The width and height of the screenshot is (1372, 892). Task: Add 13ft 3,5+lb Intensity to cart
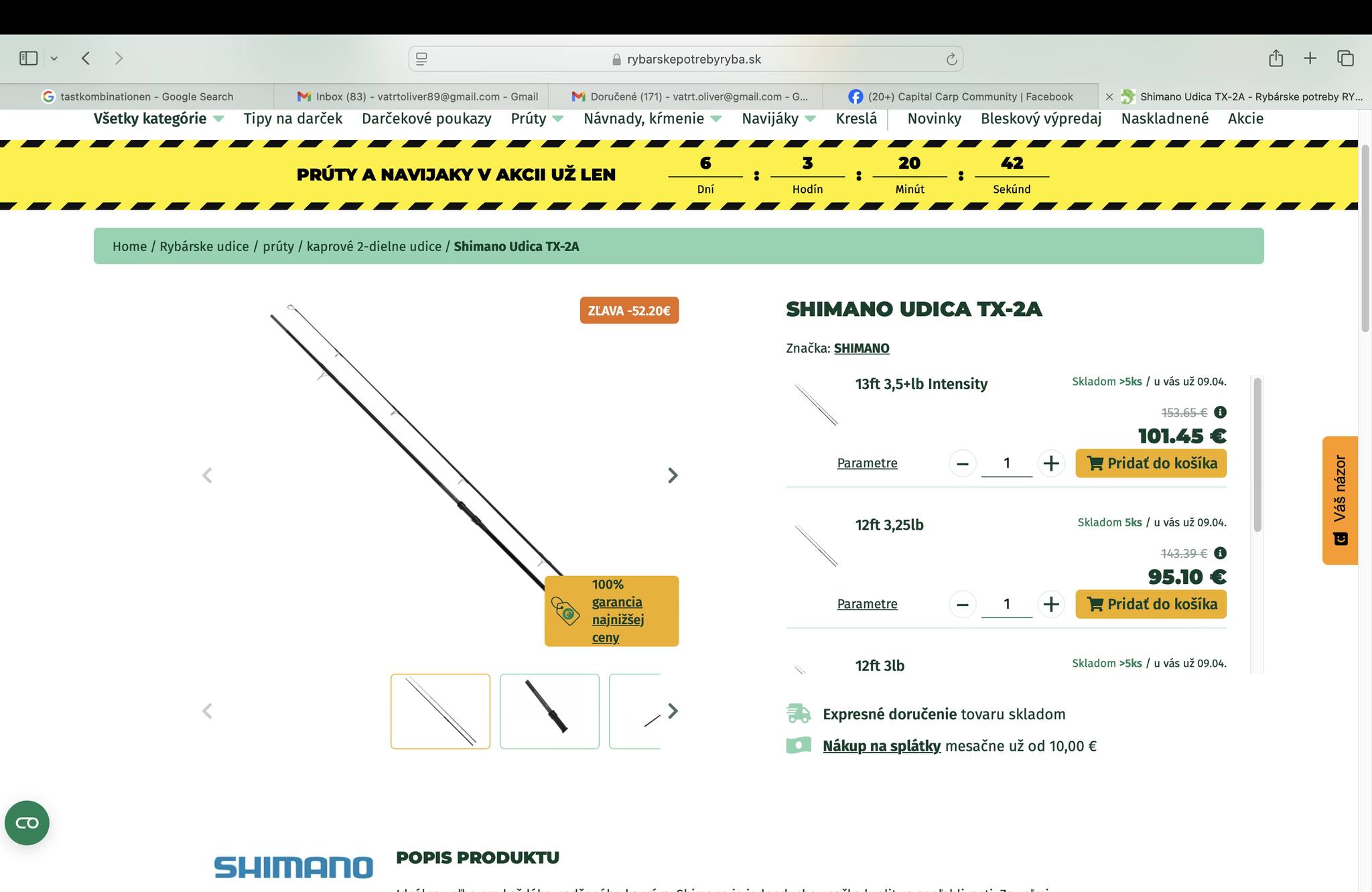1151,463
